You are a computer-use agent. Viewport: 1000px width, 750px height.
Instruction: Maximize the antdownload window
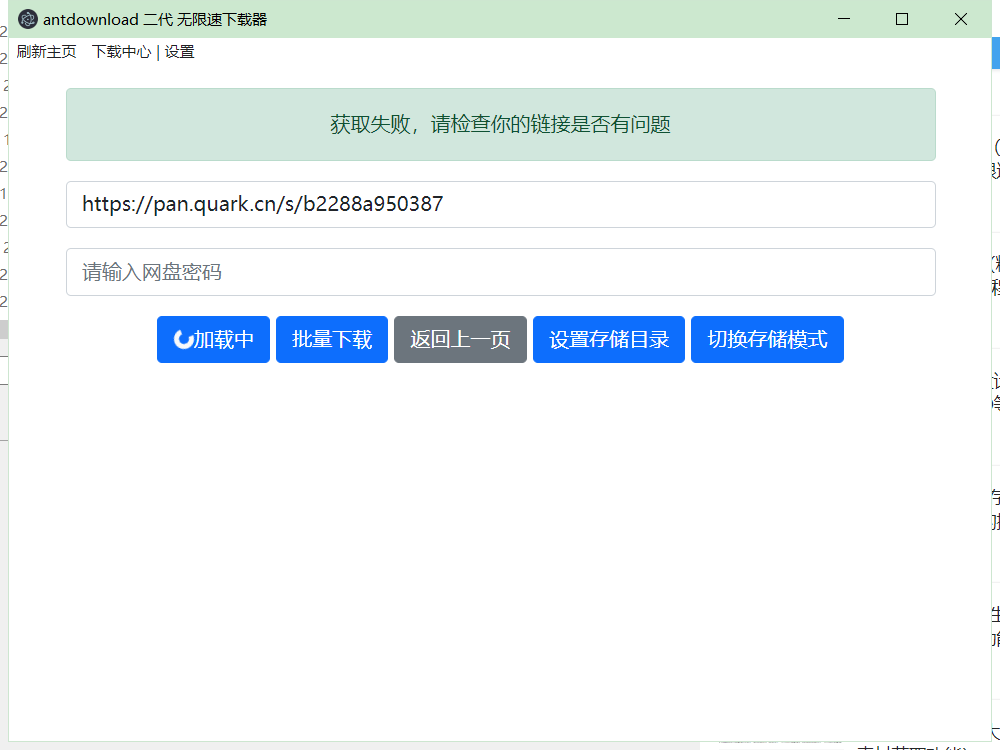point(902,19)
